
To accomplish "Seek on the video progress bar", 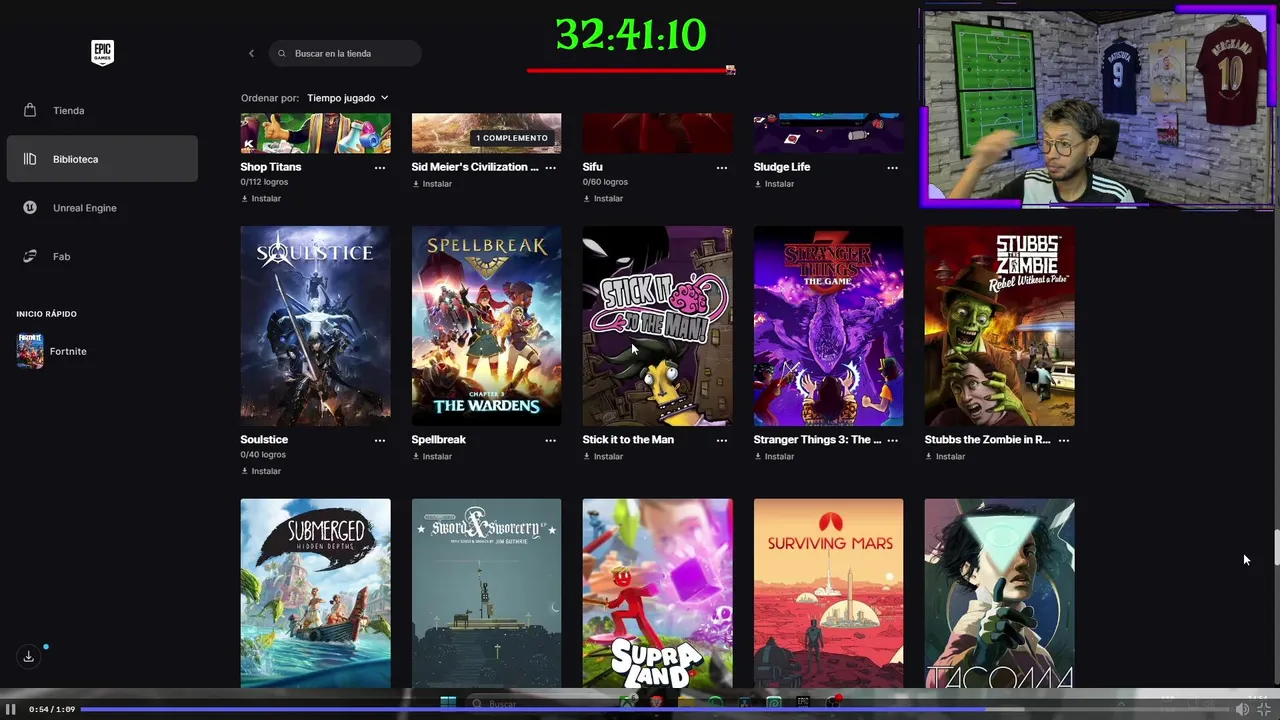I will point(655,709).
